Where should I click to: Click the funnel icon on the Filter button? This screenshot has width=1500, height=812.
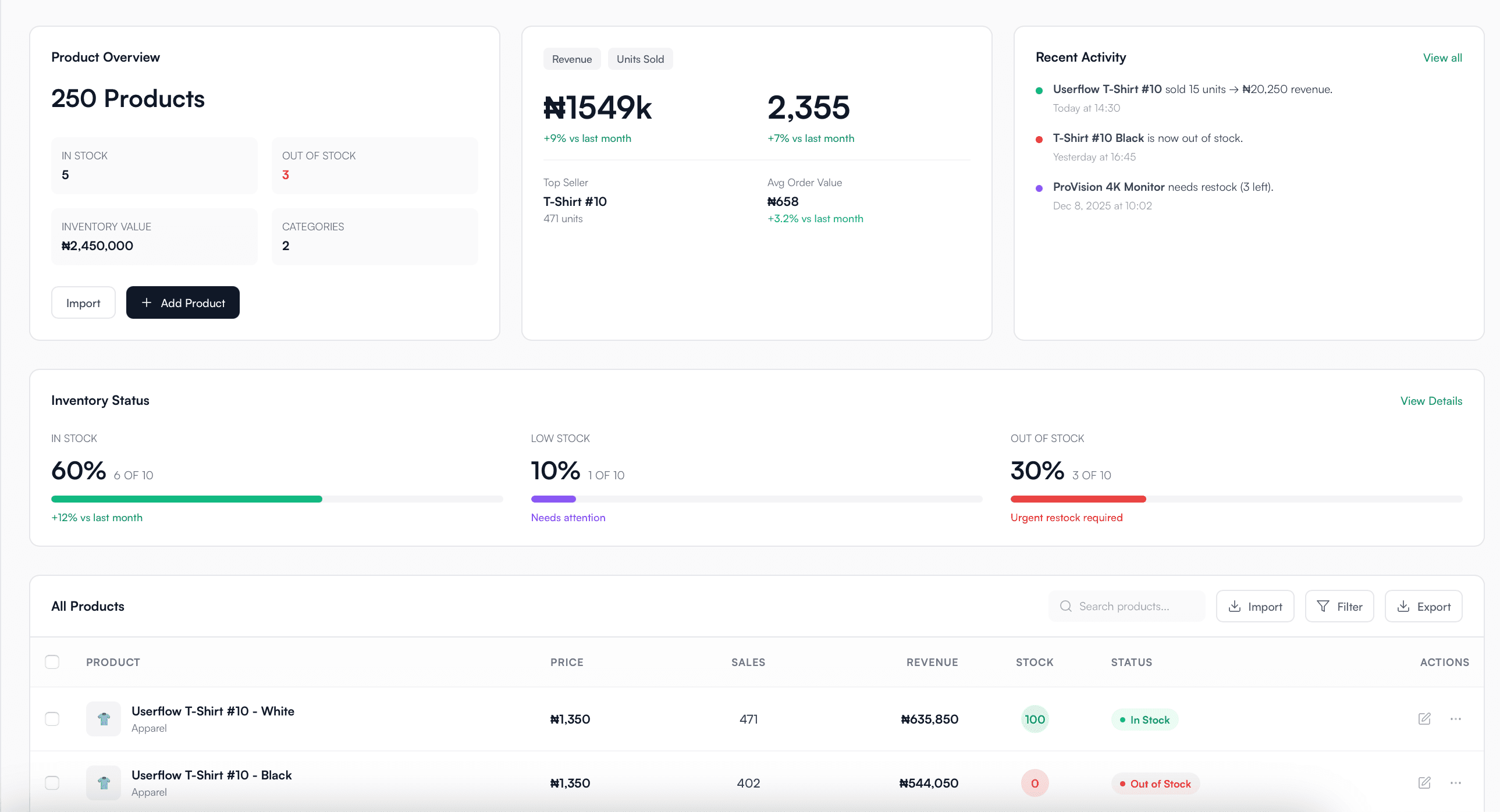1324,606
